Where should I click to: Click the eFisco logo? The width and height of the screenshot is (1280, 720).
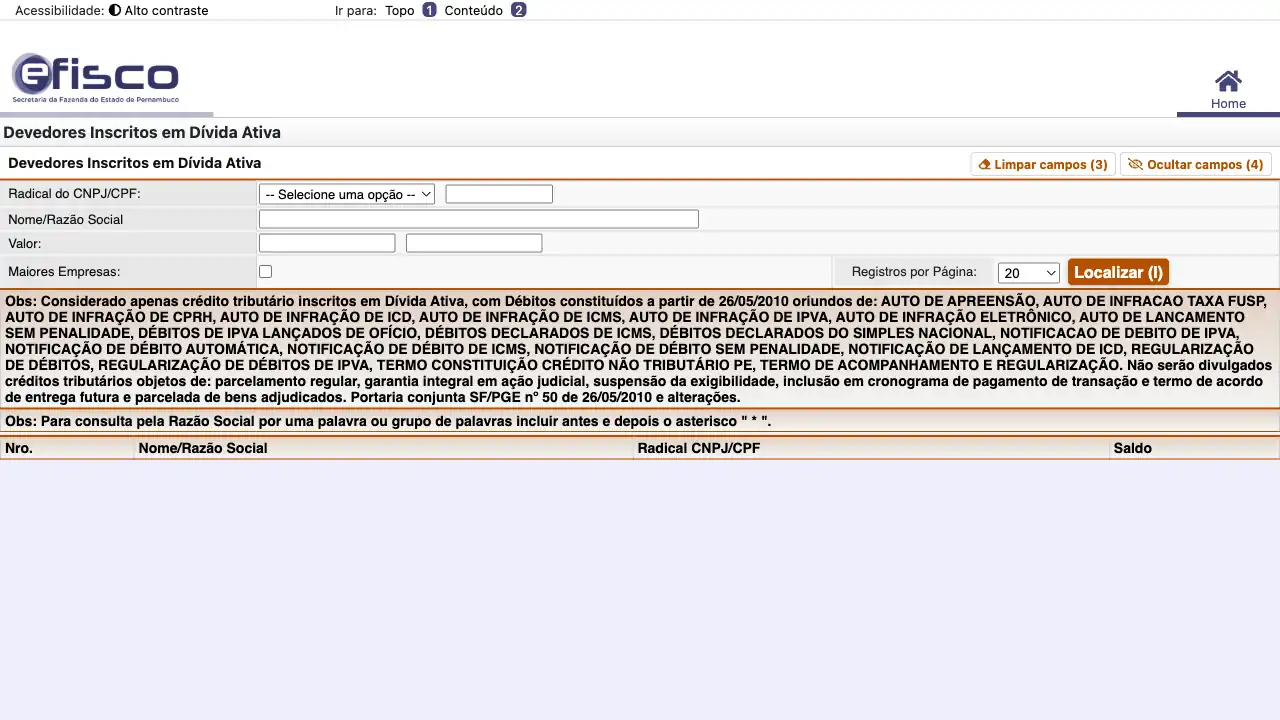96,78
